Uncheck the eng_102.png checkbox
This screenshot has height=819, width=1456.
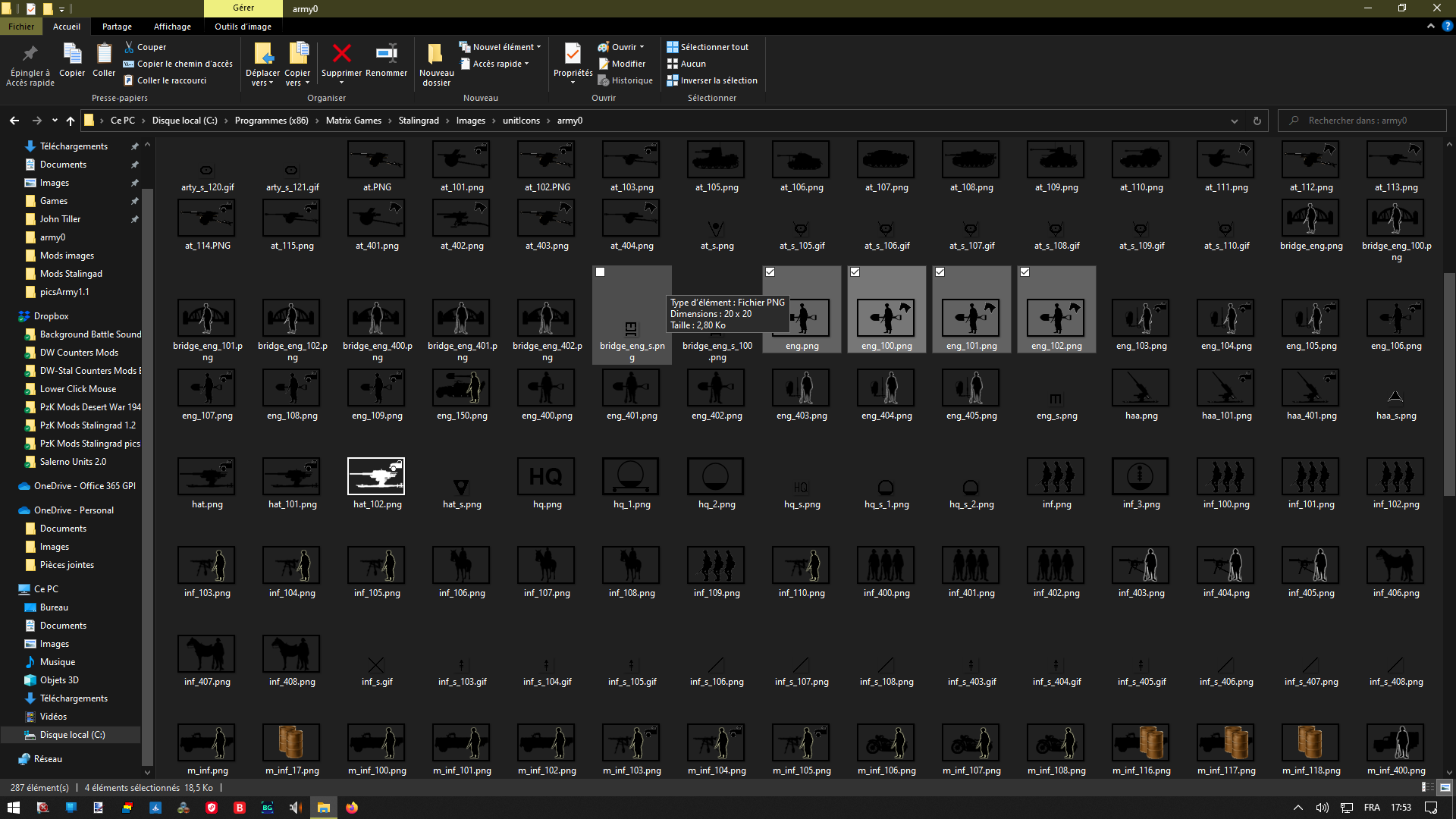[x=1025, y=272]
